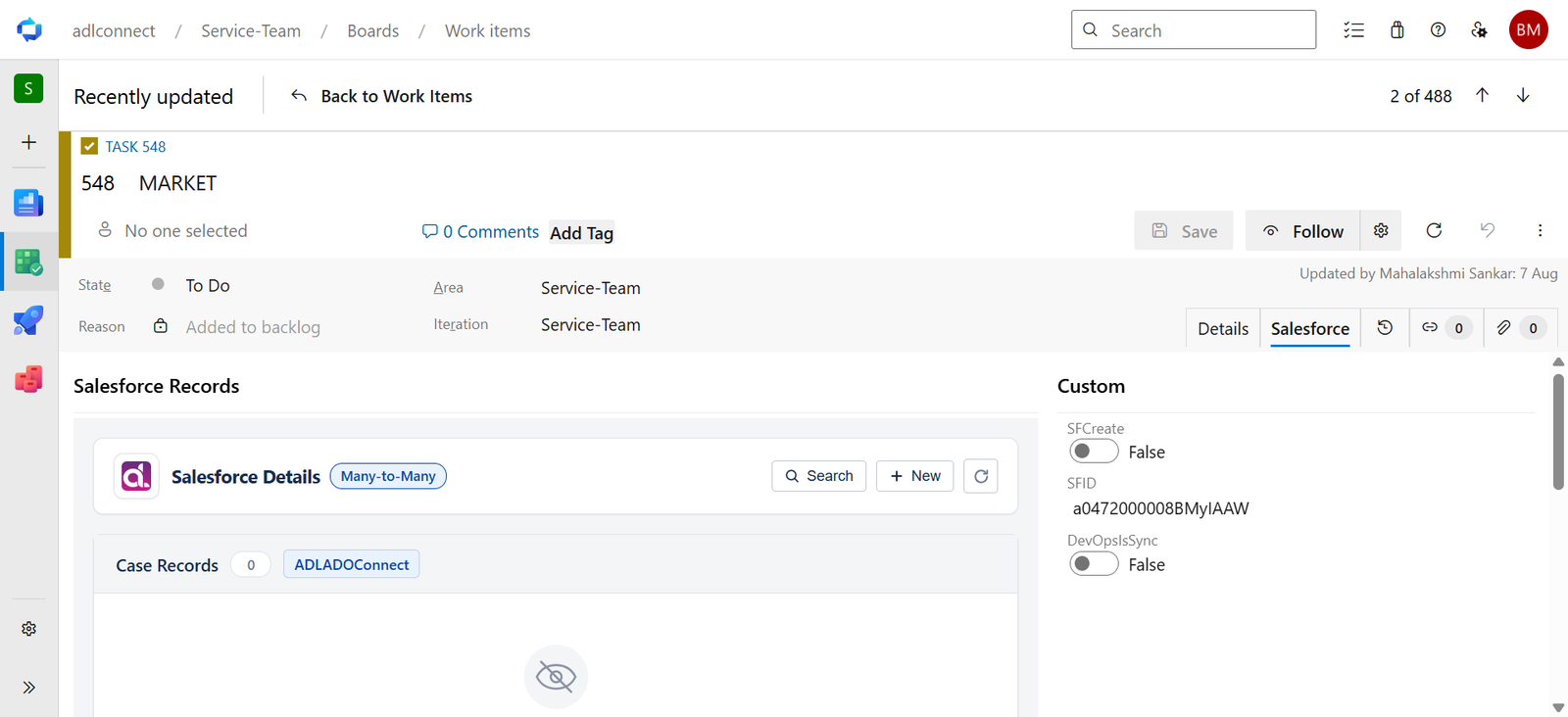Open the Marketplace shopping bag icon
1568x717 pixels.
point(1396,30)
